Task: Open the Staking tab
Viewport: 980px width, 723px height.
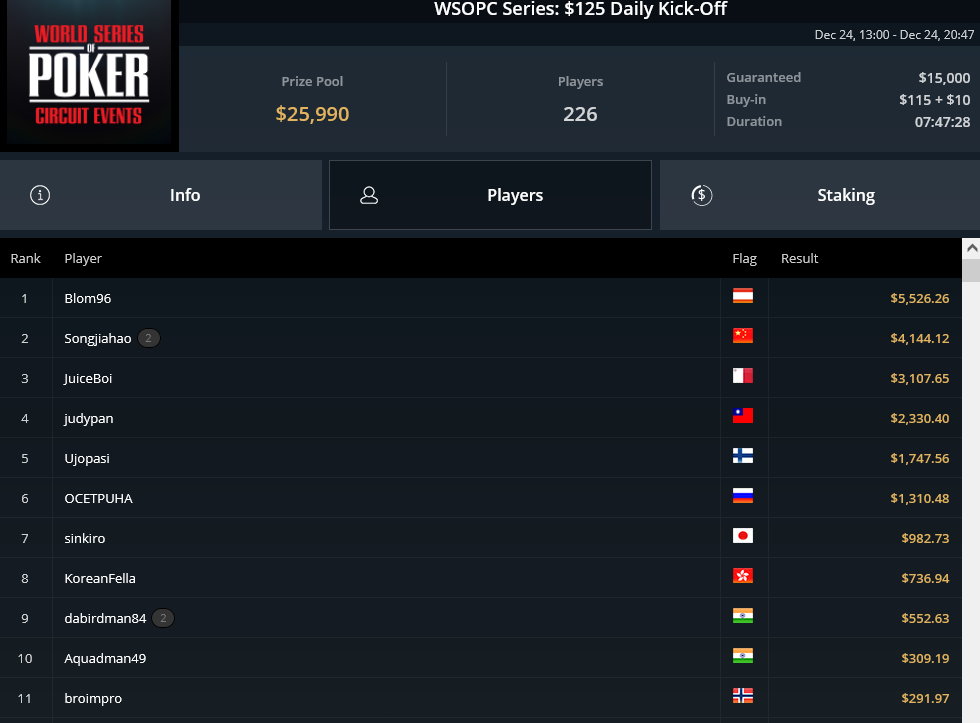Action: point(820,195)
